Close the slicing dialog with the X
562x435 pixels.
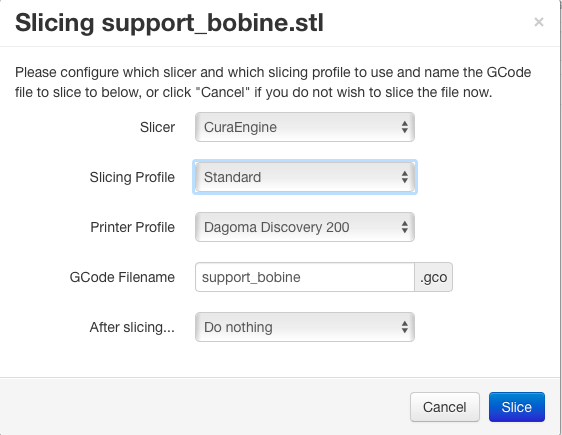point(539,22)
